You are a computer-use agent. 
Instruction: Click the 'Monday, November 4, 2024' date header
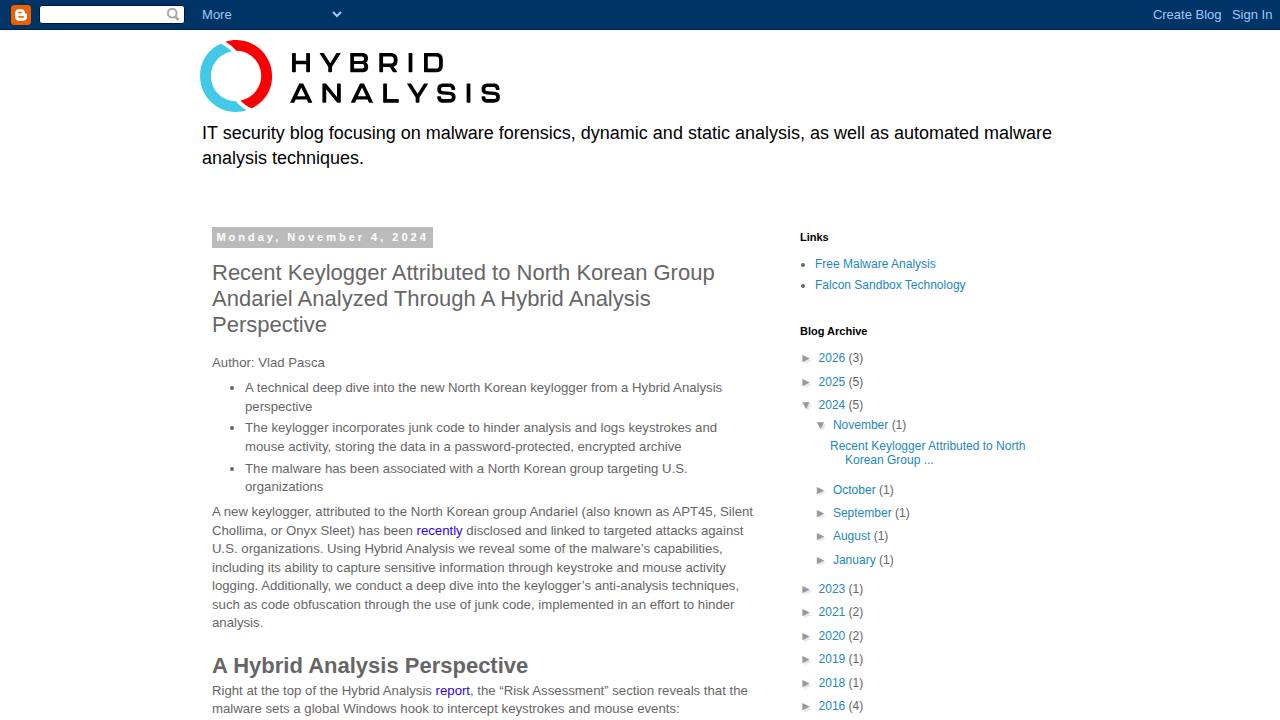coord(322,237)
